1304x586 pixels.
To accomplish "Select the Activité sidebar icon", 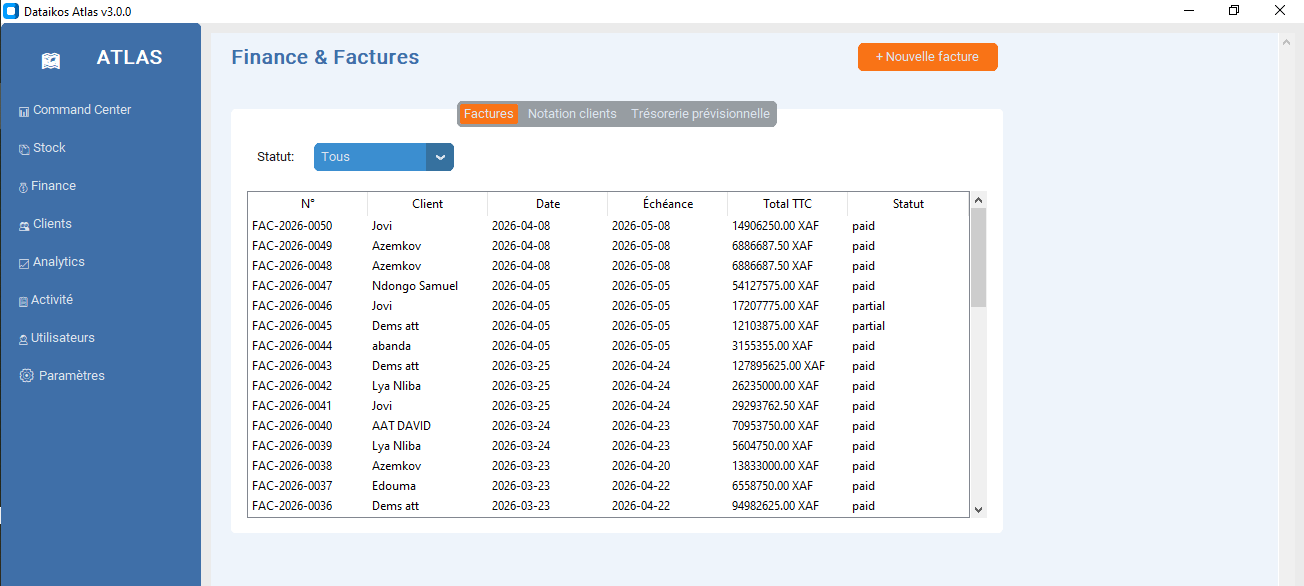I will [x=23, y=301].
